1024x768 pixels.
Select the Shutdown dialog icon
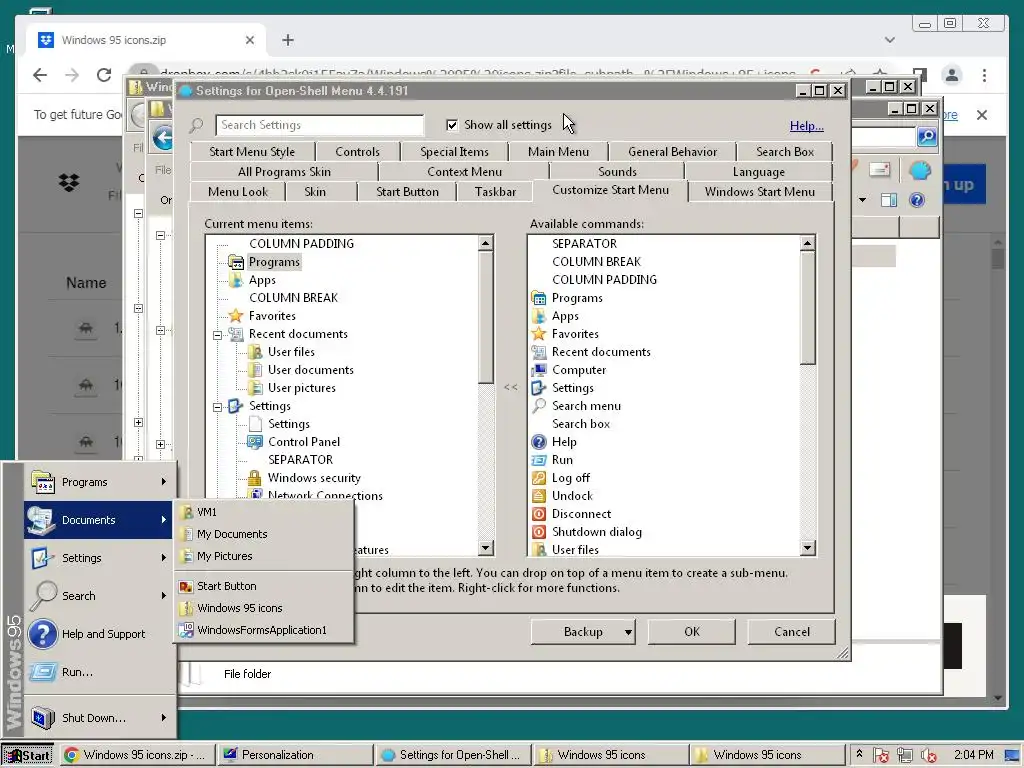pyautogui.click(x=539, y=532)
